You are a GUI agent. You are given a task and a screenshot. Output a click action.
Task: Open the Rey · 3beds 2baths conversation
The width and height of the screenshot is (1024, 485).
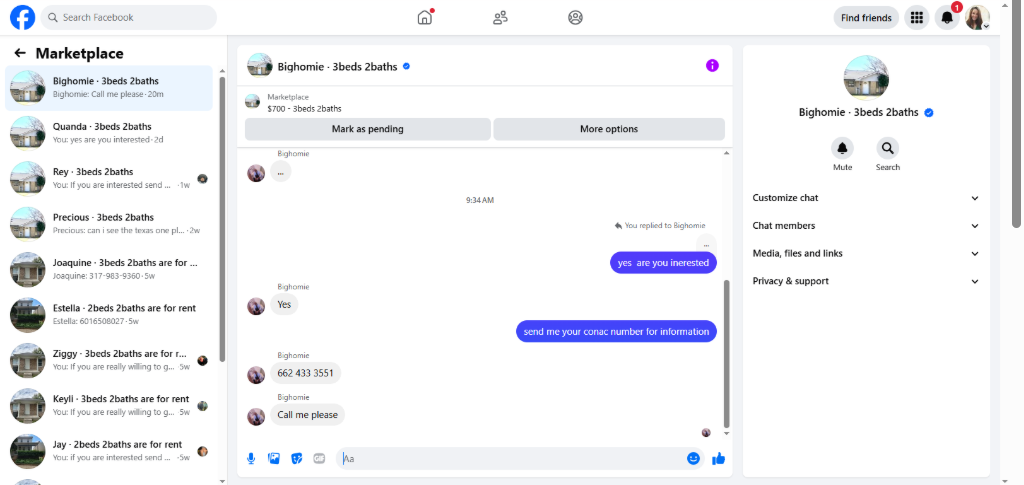(x=109, y=178)
